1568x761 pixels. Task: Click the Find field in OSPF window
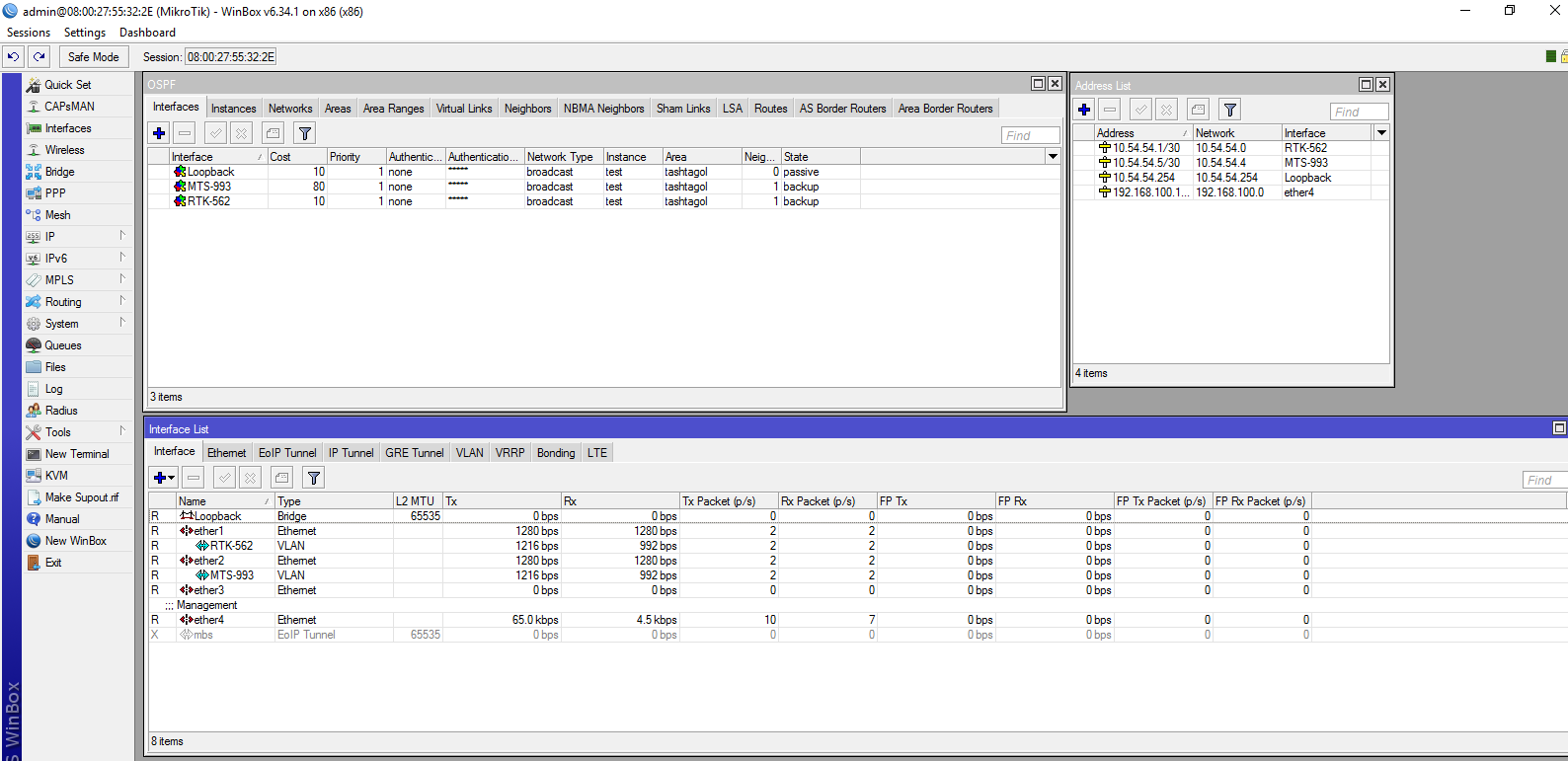[x=1030, y=135]
